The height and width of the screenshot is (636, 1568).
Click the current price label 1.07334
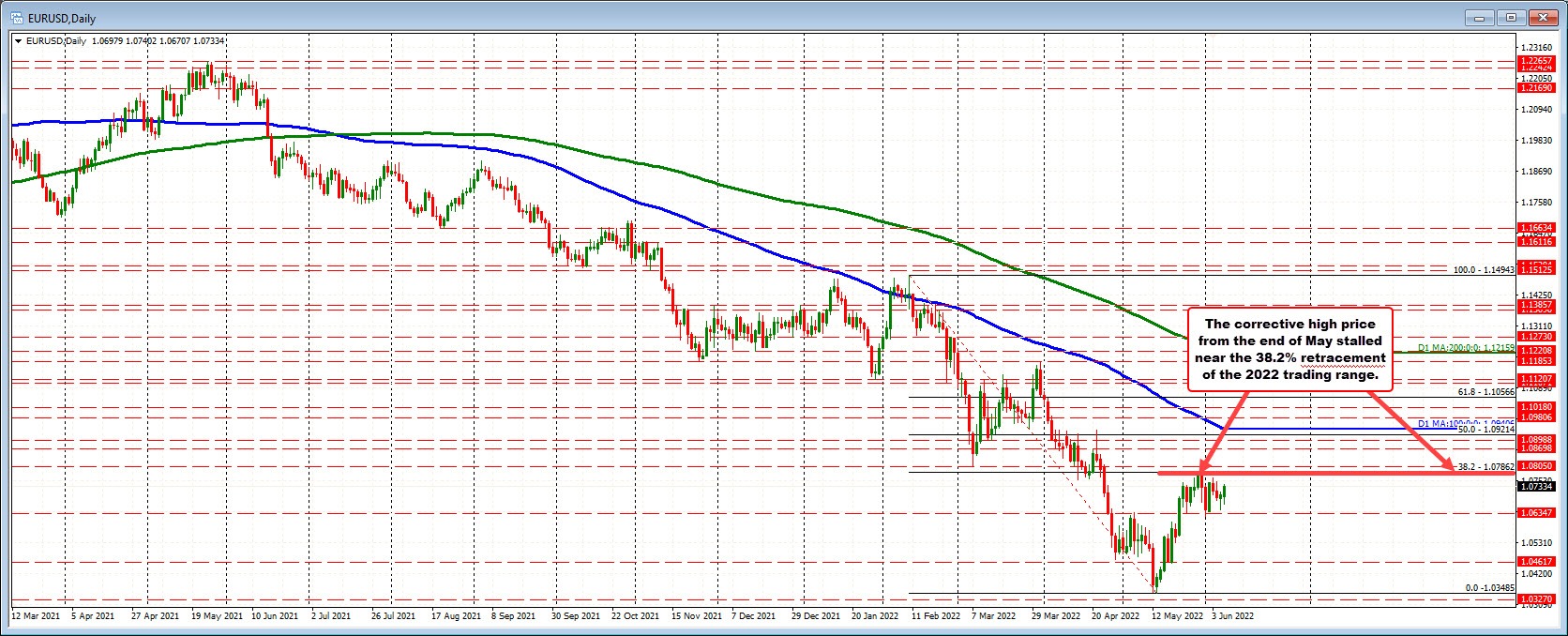click(x=1537, y=487)
